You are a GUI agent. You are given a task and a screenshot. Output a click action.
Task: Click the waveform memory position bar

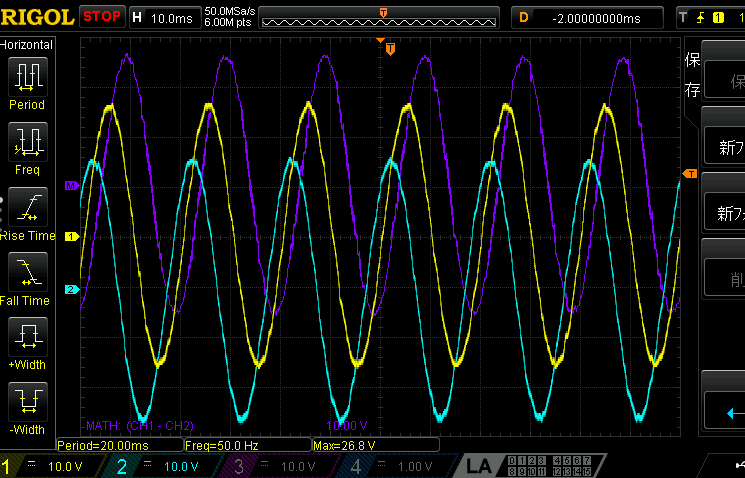click(x=384, y=18)
